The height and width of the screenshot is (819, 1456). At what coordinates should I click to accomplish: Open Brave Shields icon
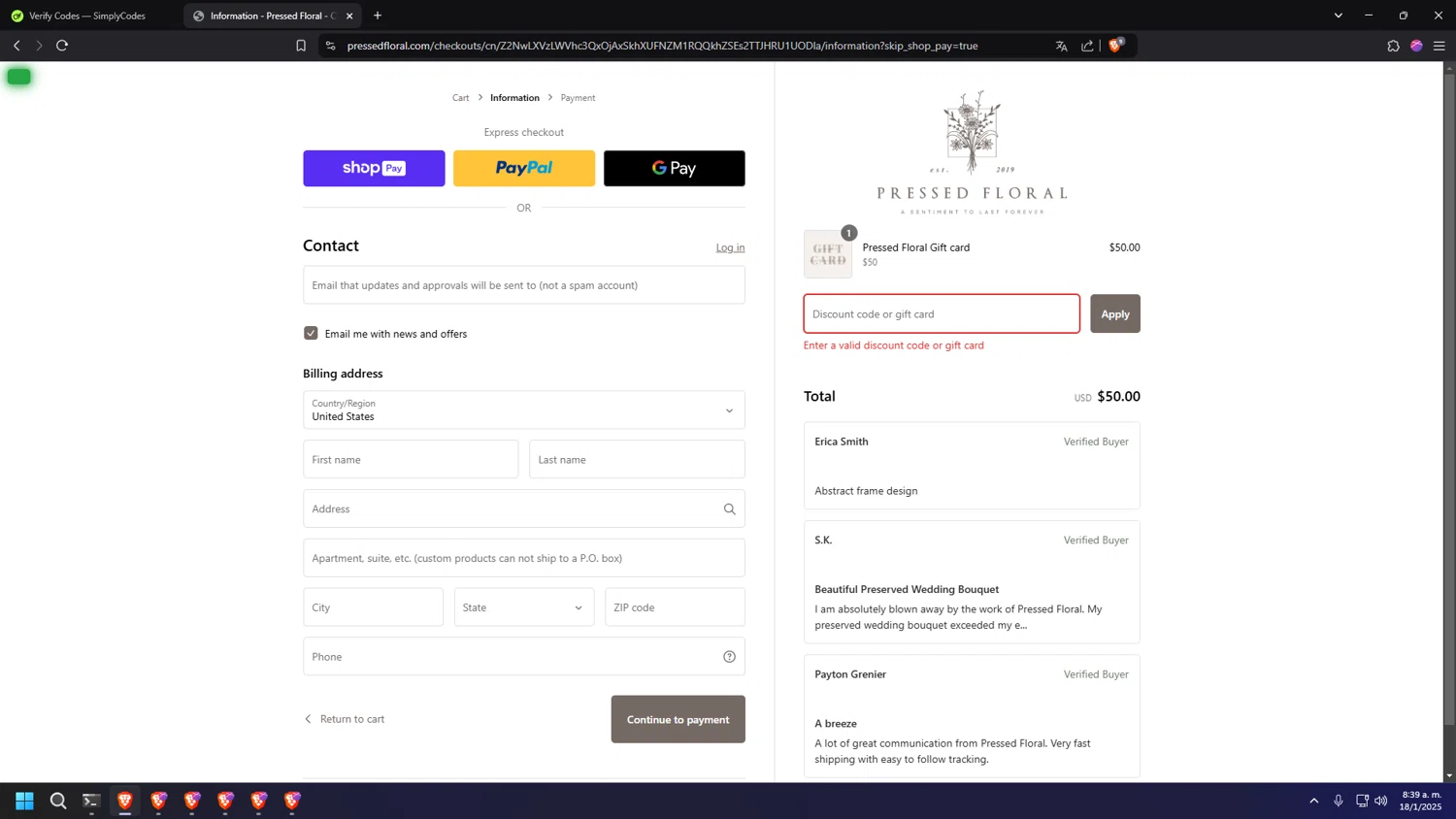point(1116,45)
